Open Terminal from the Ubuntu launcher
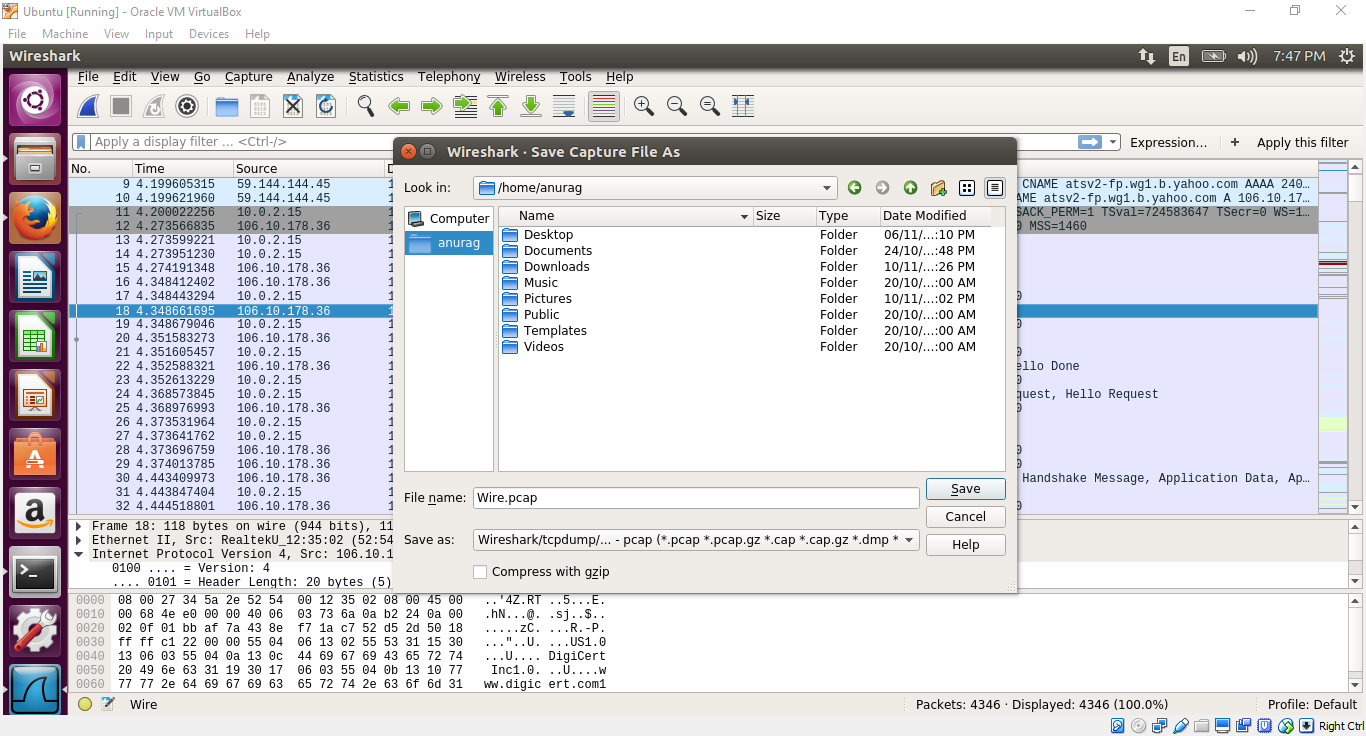Image resolution: width=1366 pixels, height=736 pixels. tap(35, 573)
